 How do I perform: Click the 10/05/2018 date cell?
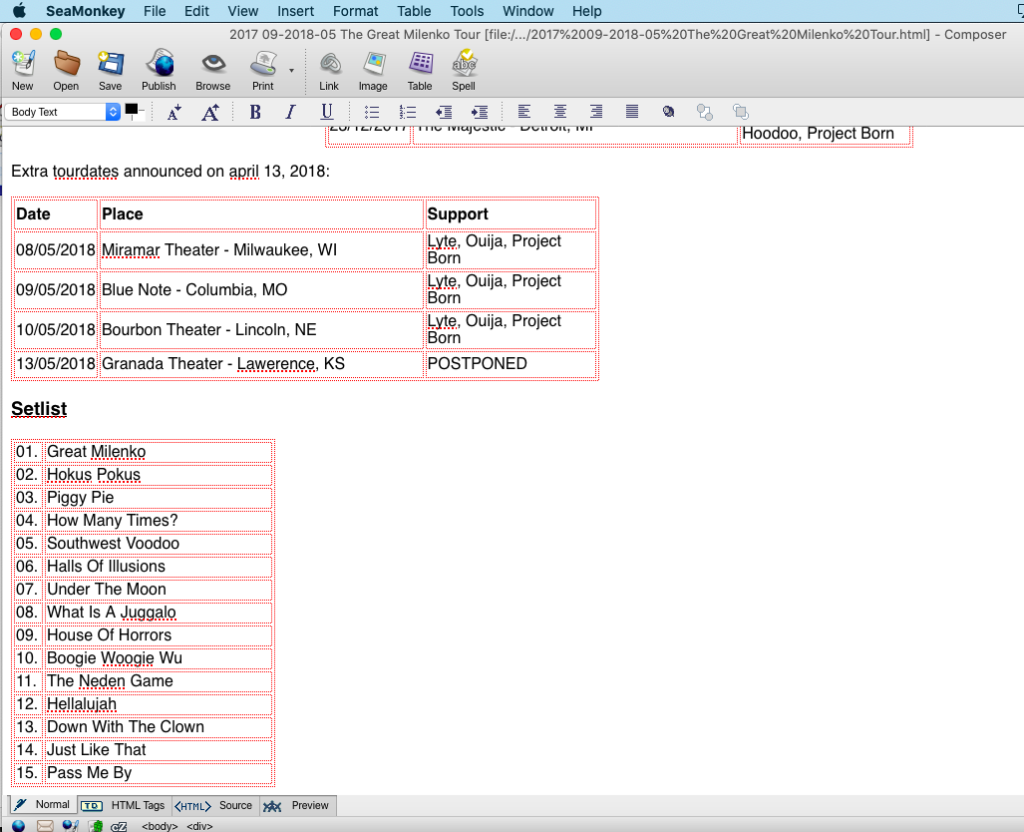[x=56, y=329]
